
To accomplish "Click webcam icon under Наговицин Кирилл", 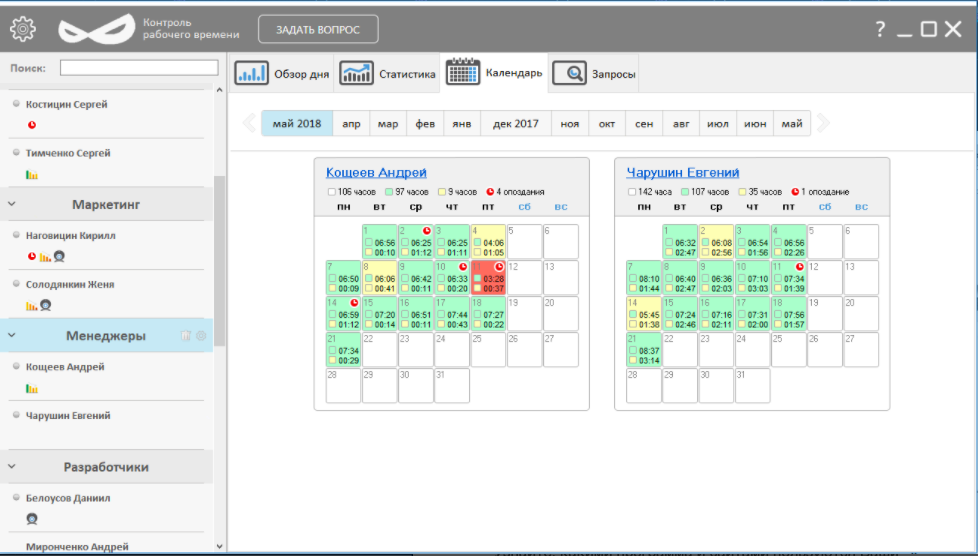I will pos(59,256).
